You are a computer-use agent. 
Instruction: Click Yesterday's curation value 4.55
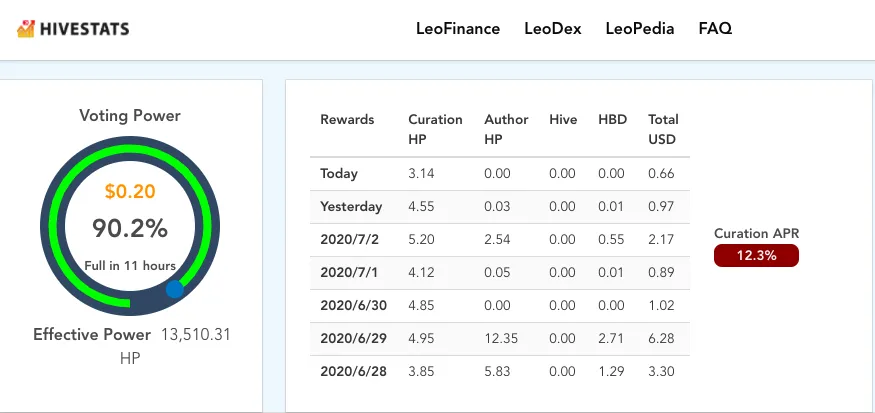click(421, 206)
